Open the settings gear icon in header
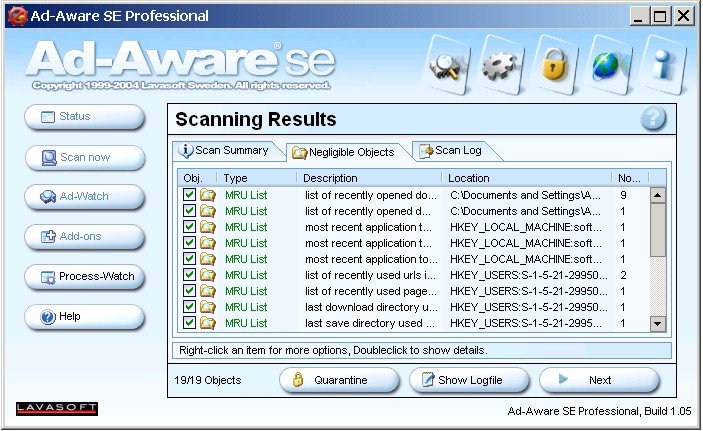Viewport: 703px width, 431px height. [x=501, y=67]
